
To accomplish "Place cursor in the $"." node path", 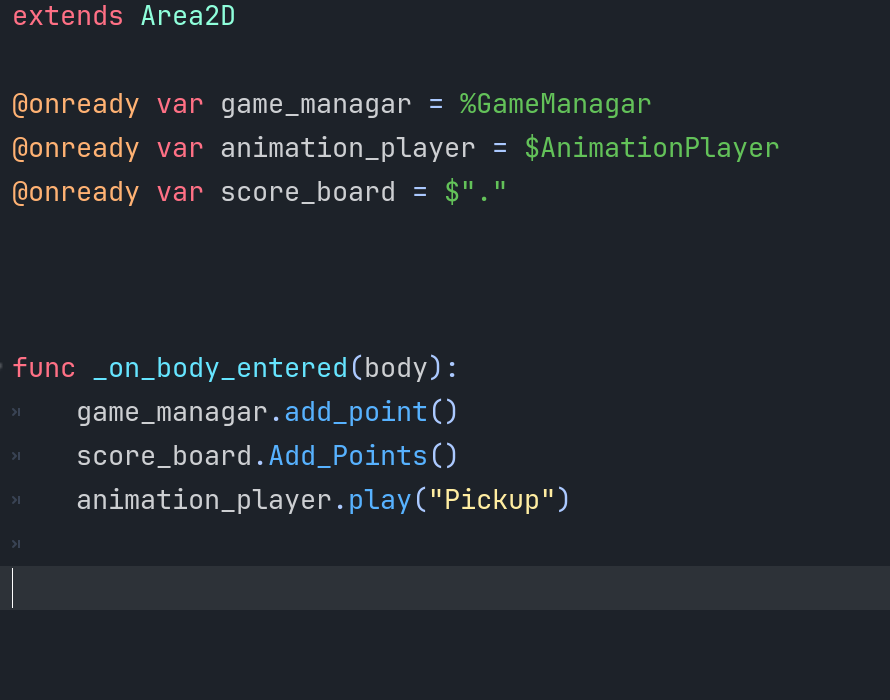I will pos(475,192).
